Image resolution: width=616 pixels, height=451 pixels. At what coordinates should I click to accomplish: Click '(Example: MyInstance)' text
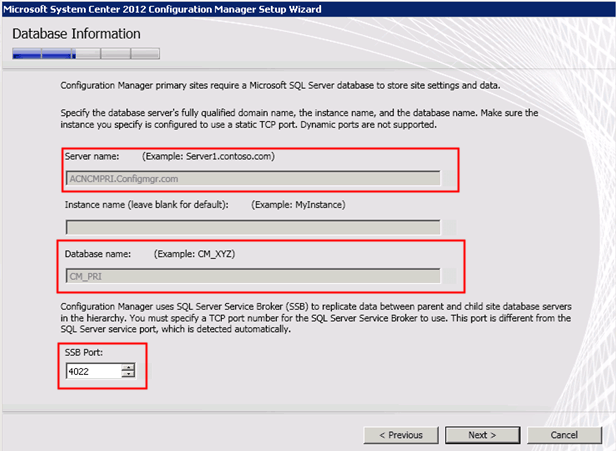tap(298, 205)
